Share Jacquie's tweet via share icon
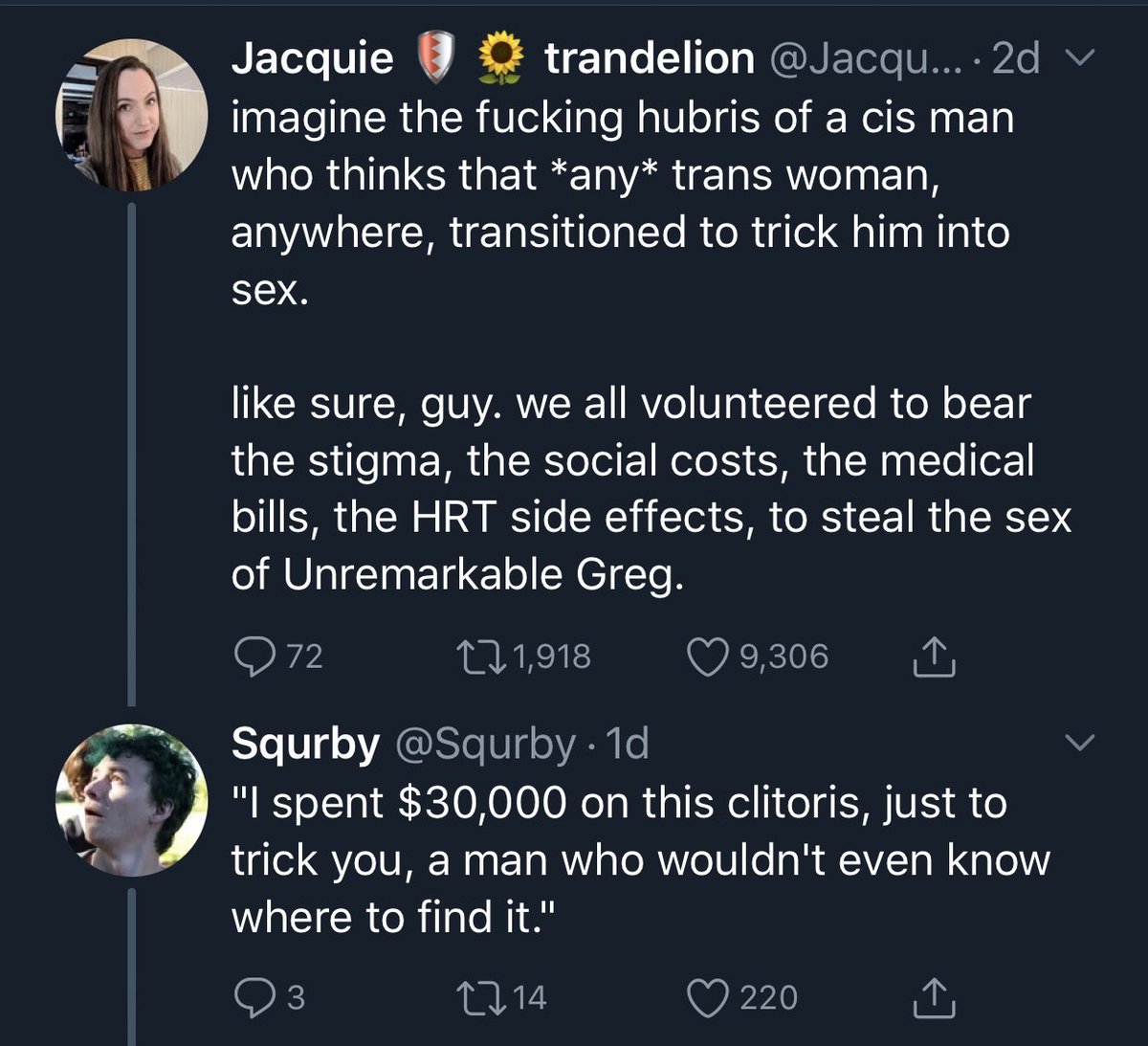The height and width of the screenshot is (1046, 1148). point(933,657)
